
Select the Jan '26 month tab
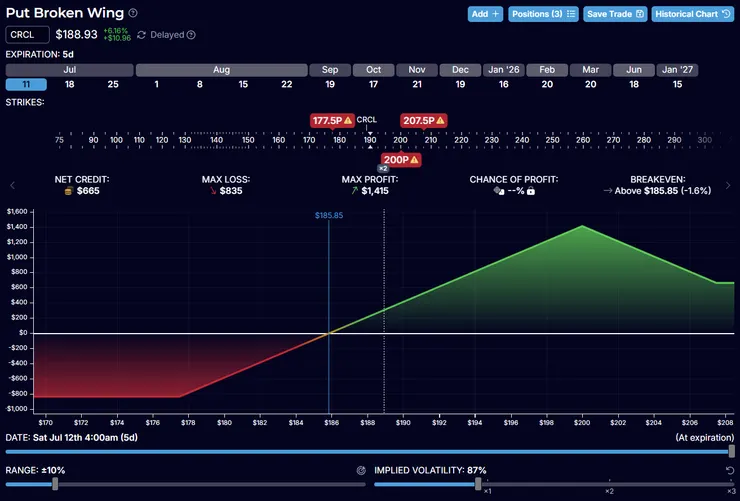(504, 70)
